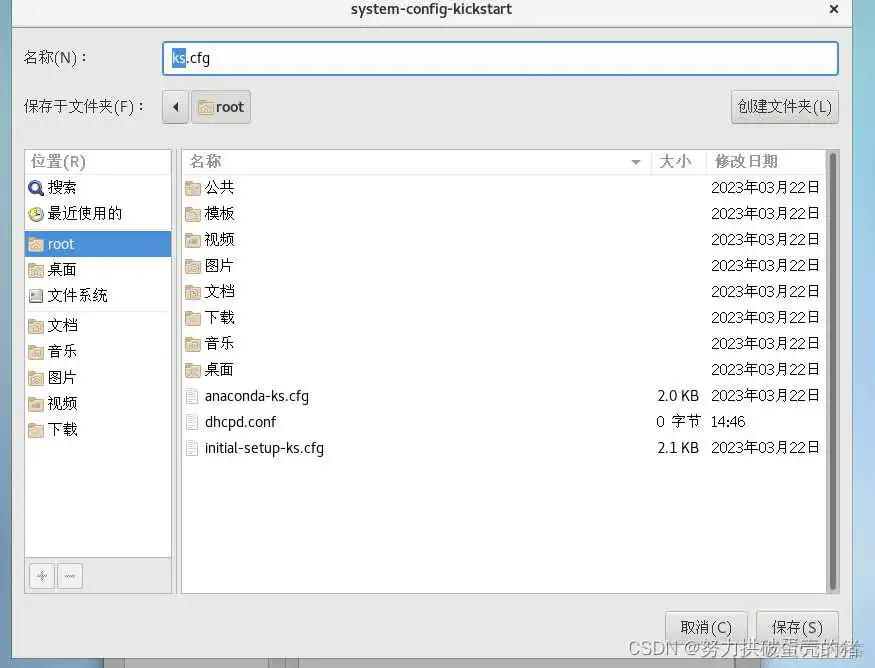Click the root breadcrumb button

click(x=220, y=107)
